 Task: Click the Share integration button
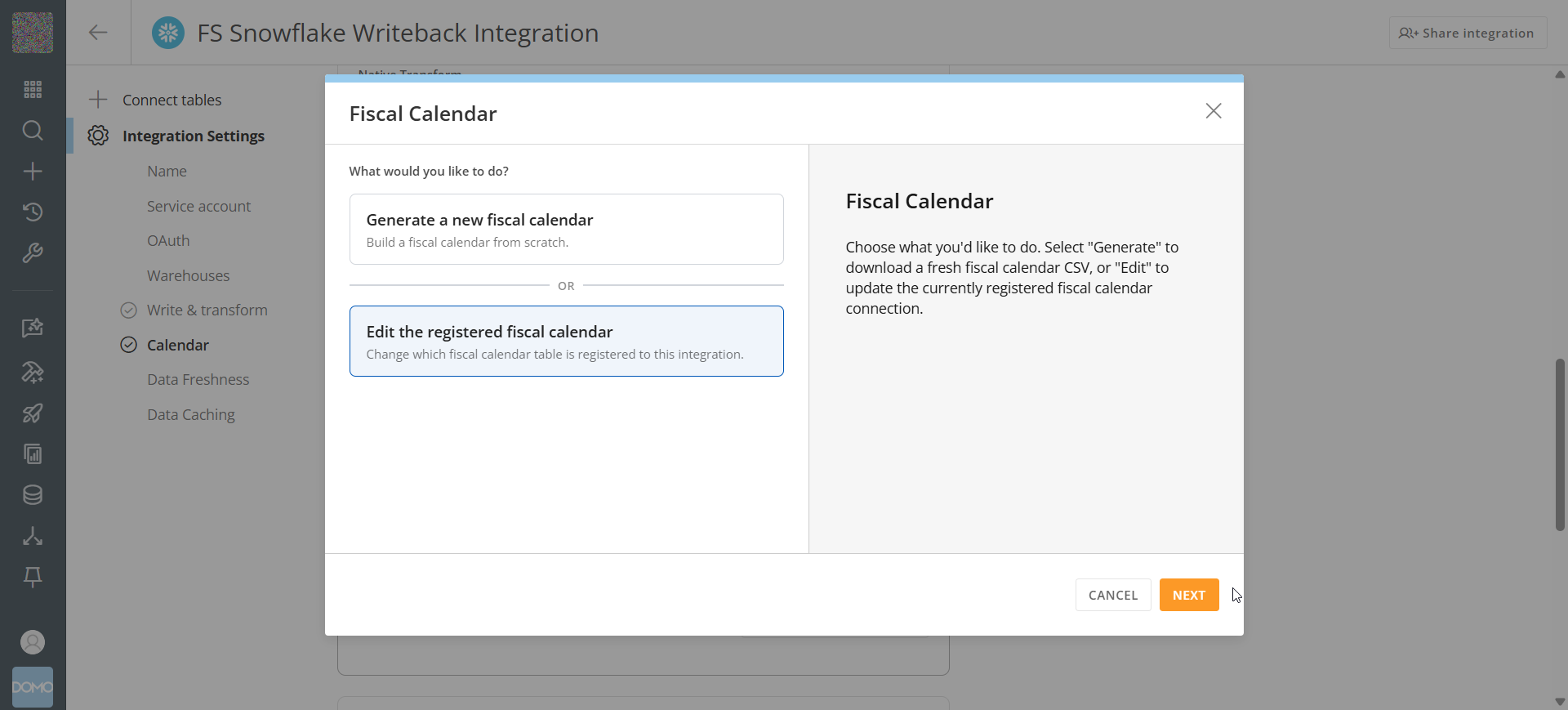1468,33
